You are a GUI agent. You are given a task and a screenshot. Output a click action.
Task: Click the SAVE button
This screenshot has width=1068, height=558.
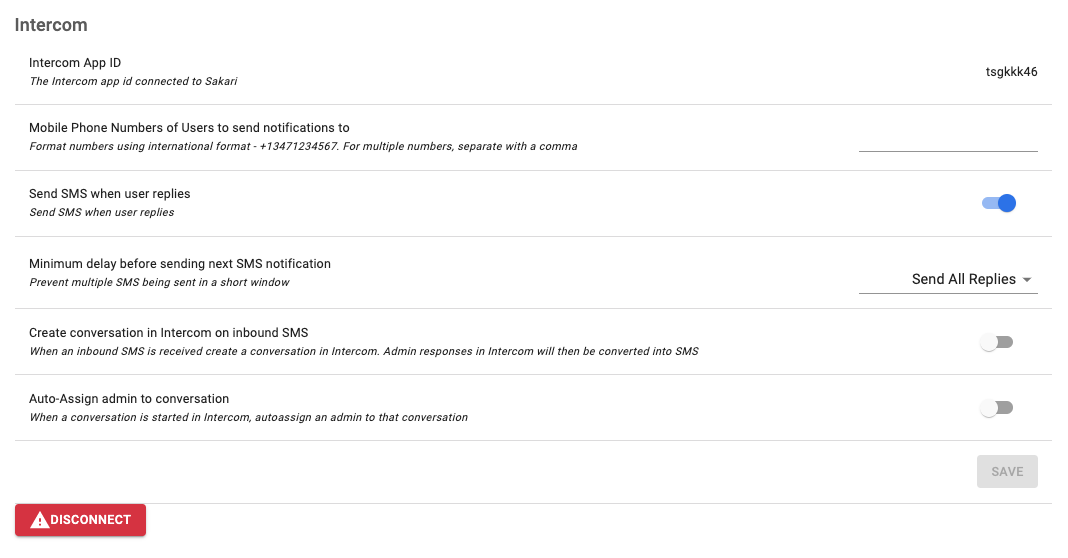(x=1007, y=471)
